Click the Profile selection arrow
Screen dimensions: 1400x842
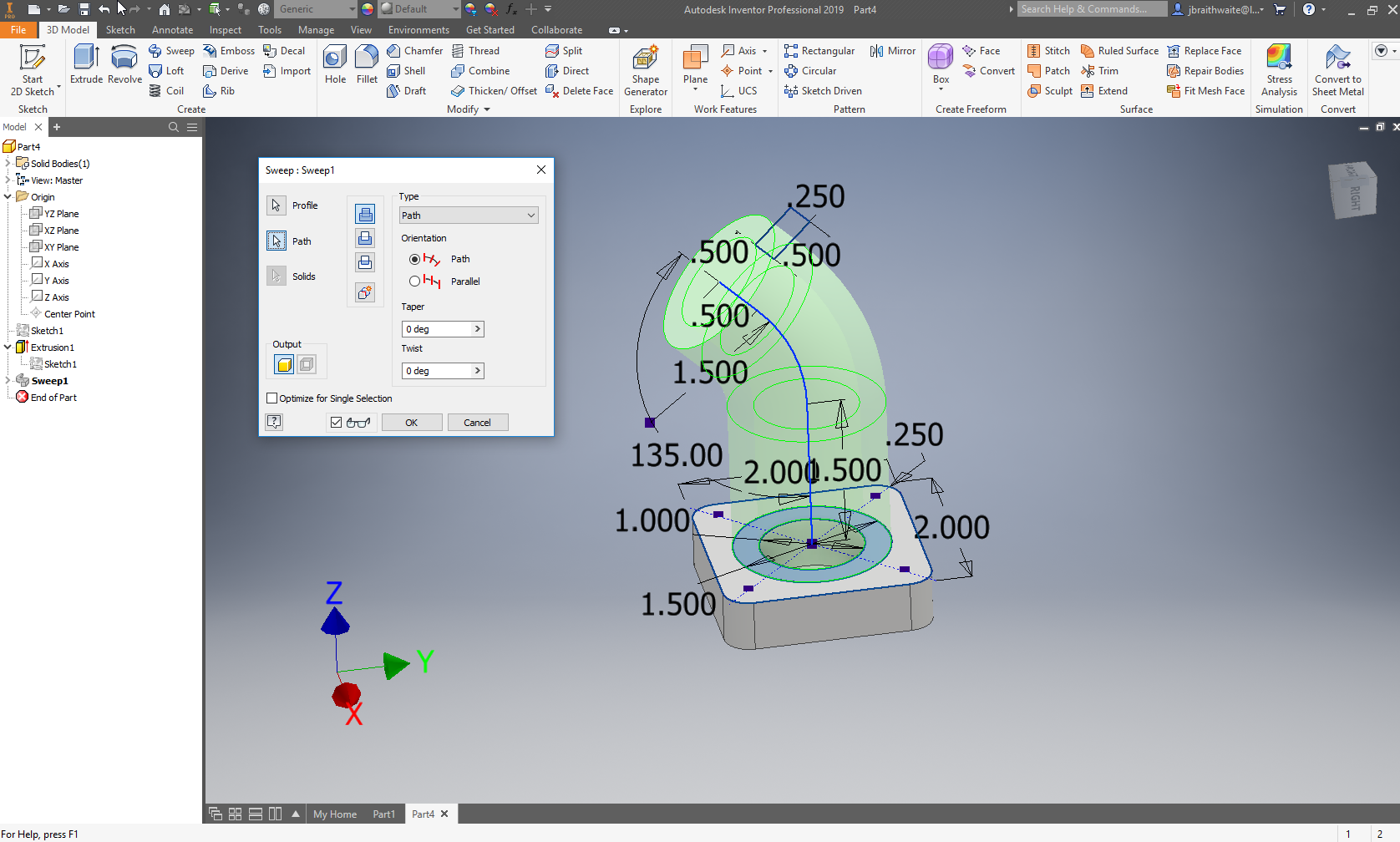click(x=276, y=205)
